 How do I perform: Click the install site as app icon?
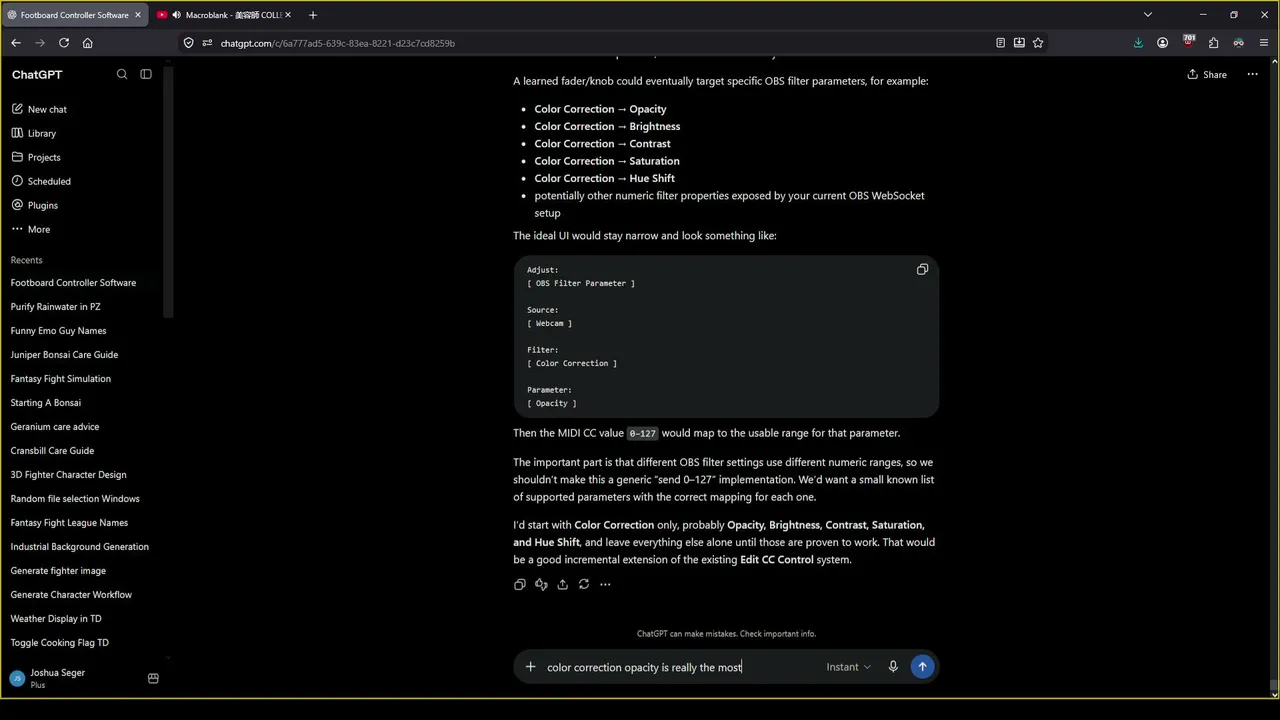(x=1019, y=43)
